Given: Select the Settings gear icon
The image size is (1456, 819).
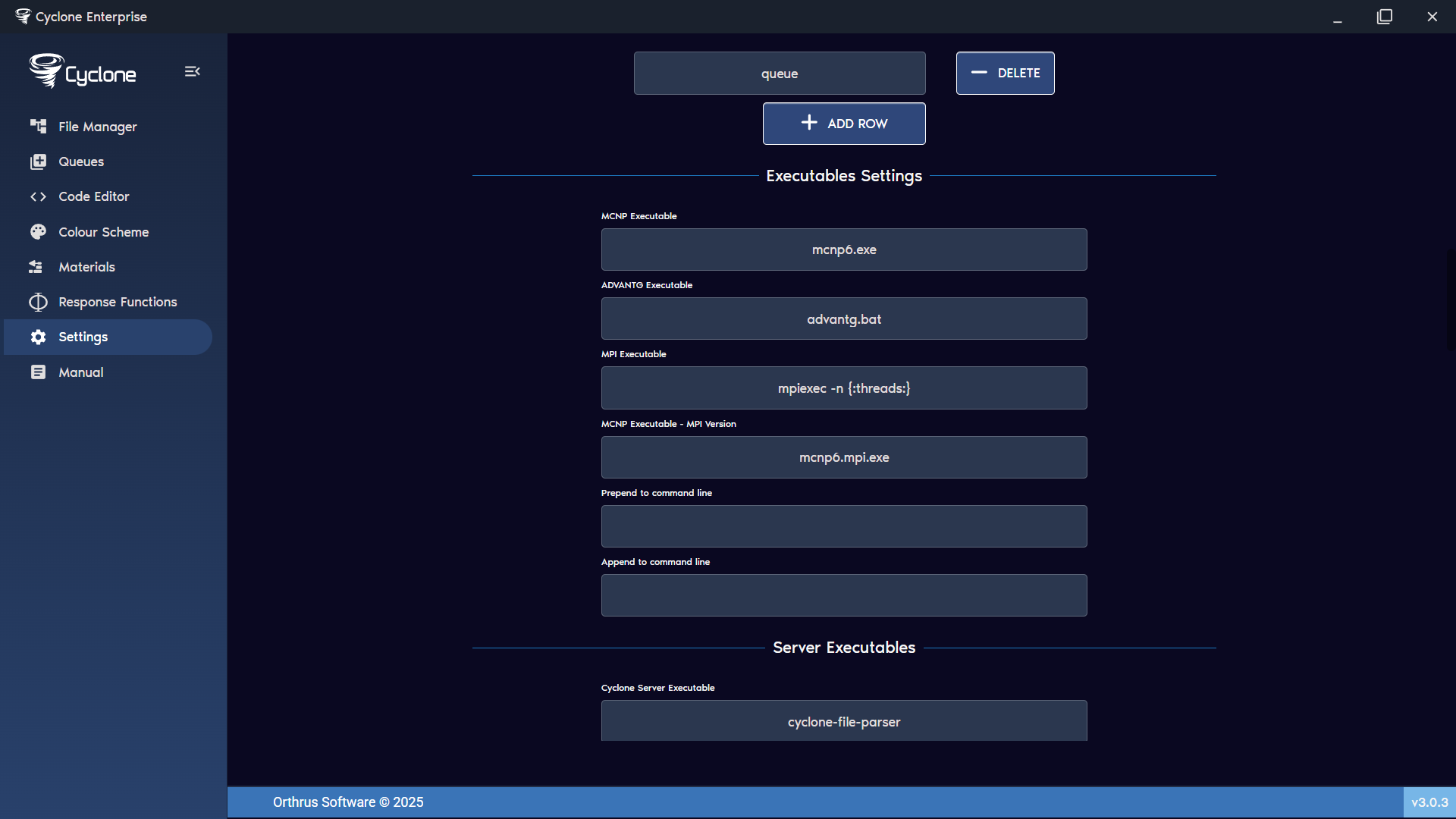Looking at the screenshot, I should (x=38, y=337).
